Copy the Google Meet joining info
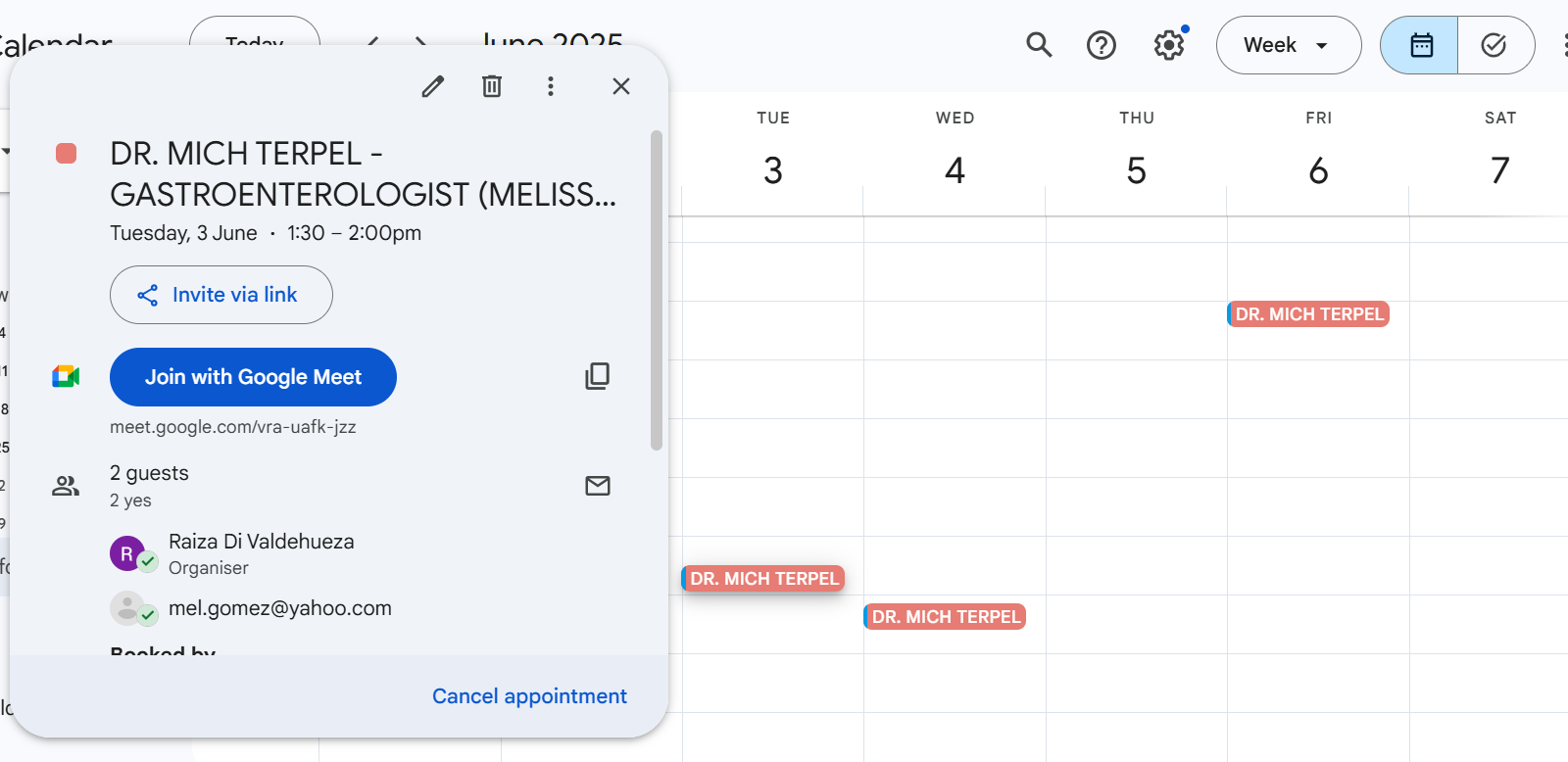 [x=597, y=376]
